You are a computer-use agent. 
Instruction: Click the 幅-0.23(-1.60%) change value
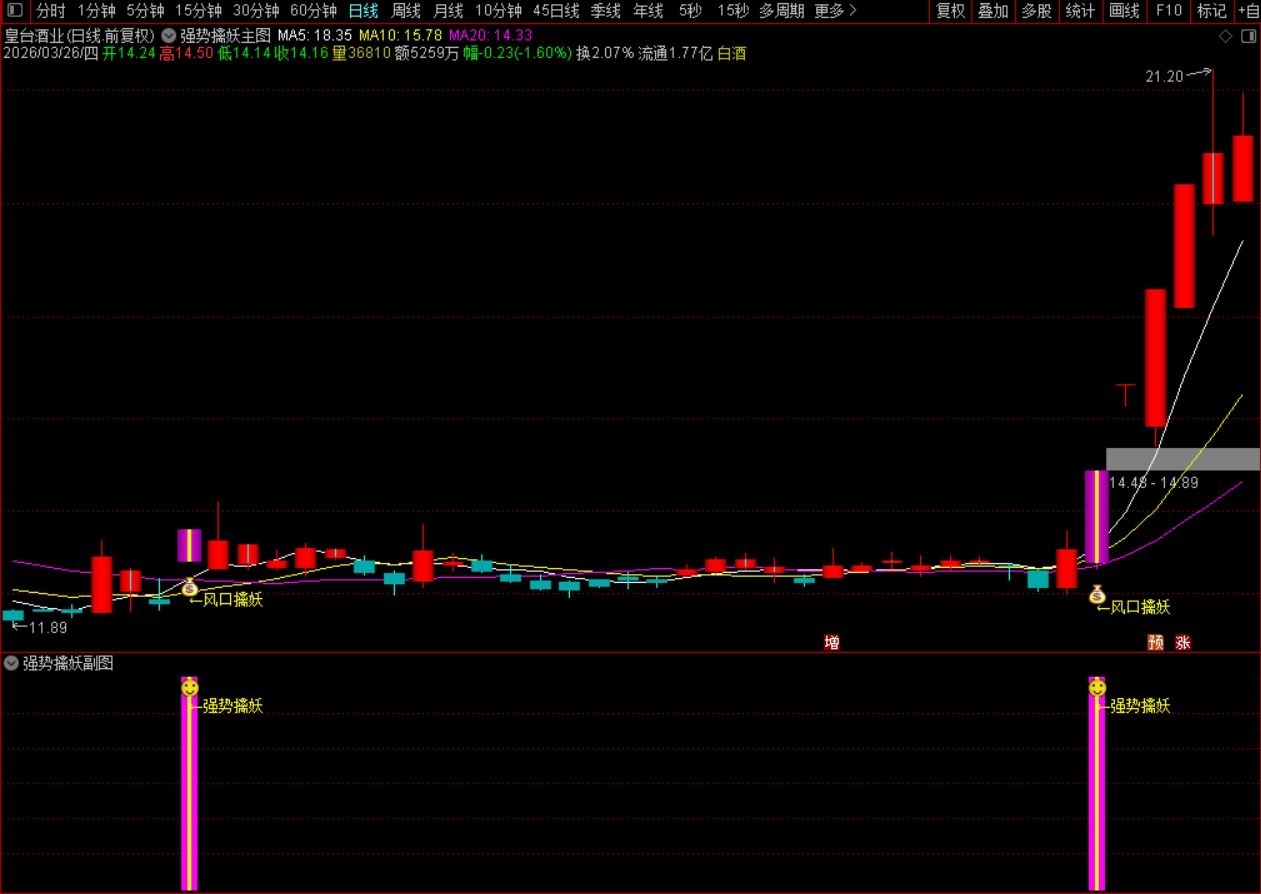(x=518, y=54)
